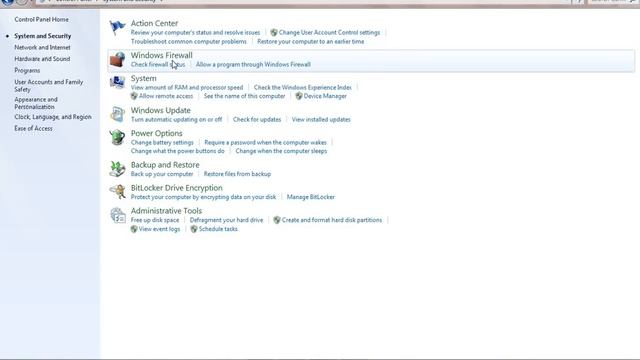Screen dimensions: 640x360
Task: Click See the name of this computer
Action: pyautogui.click(x=244, y=96)
